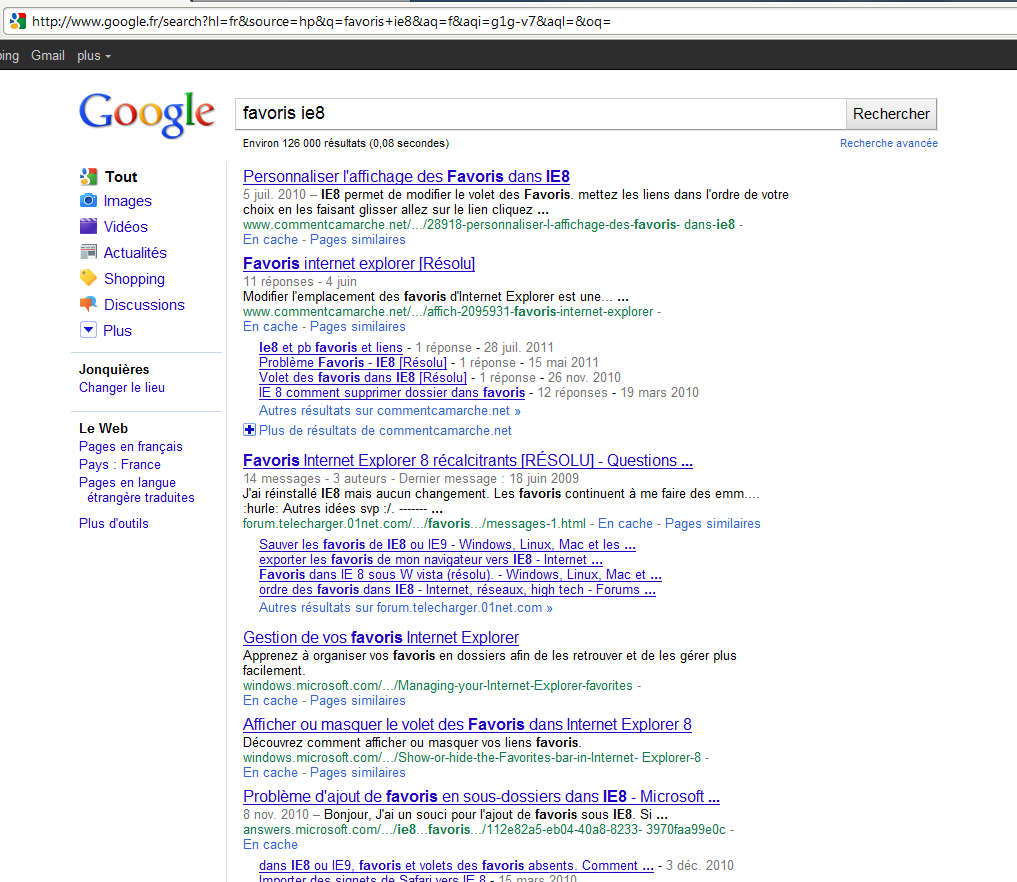The image size is (1017, 882).
Task: Click the www.commentcamarche.net 28918-personnaliser URL text
Action: (489, 224)
